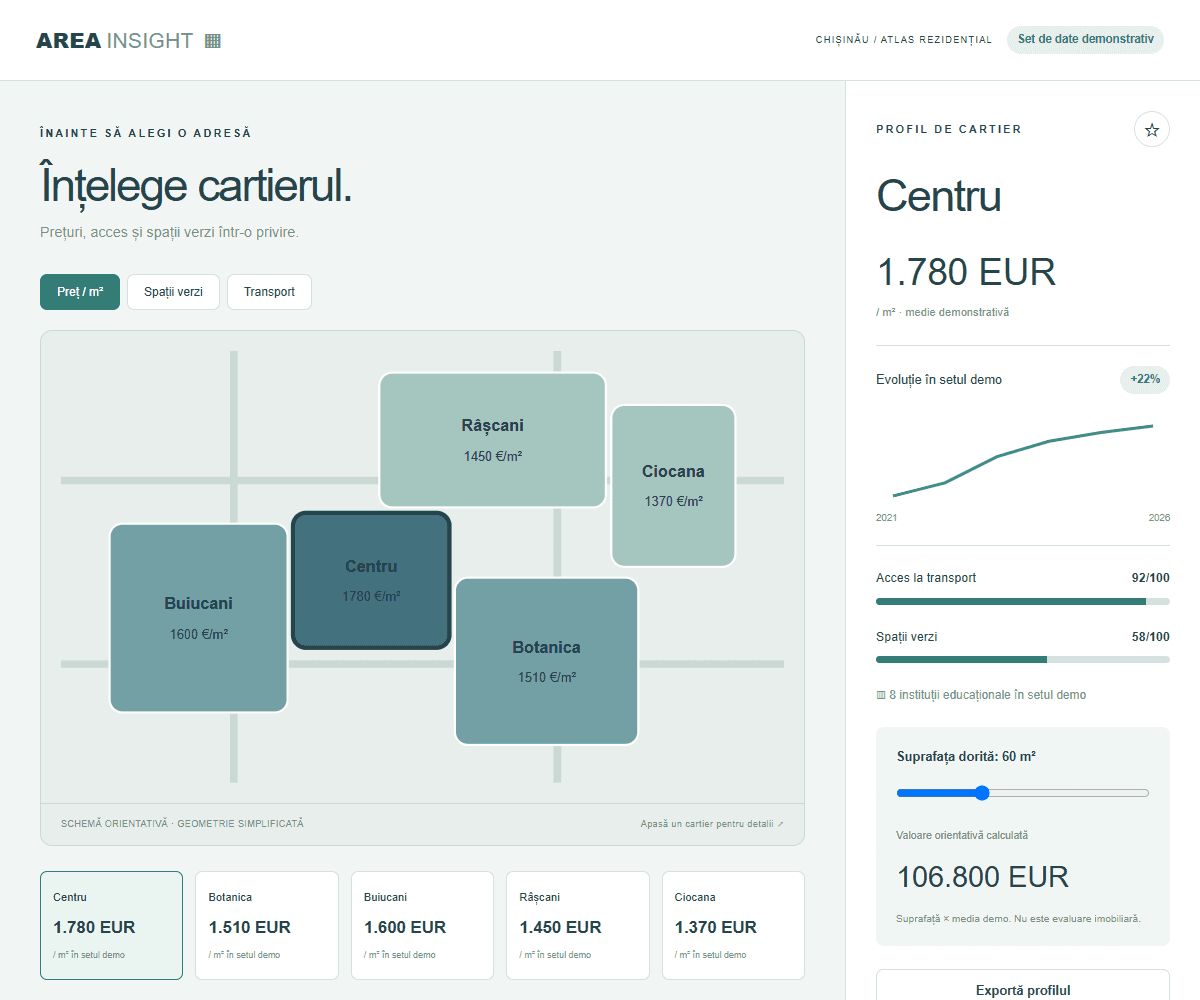Viewport: 1200px width, 1000px height.
Task: Select the Râșcani district on the map
Action: click(x=492, y=440)
